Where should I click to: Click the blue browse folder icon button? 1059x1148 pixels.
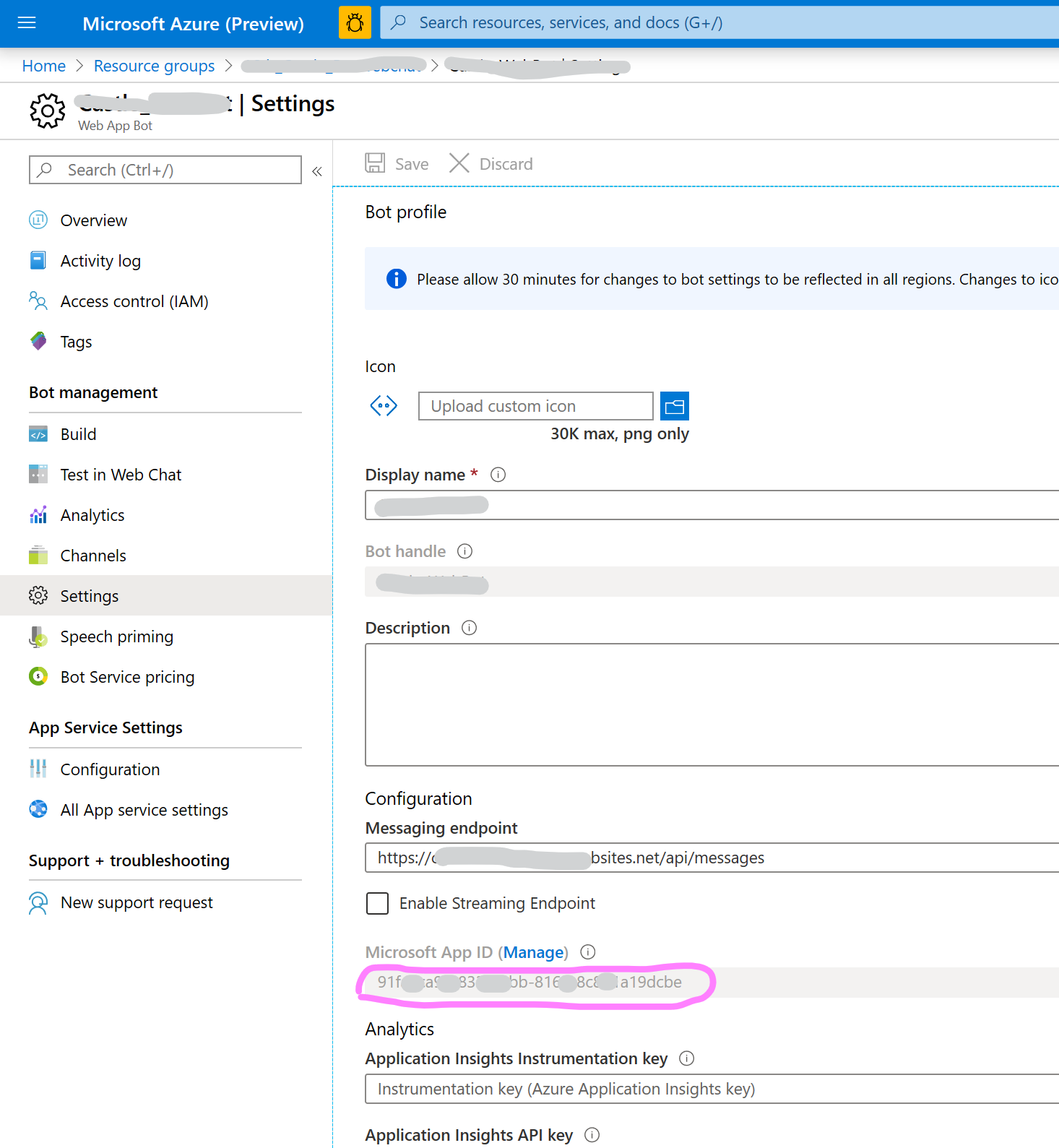[x=675, y=406]
